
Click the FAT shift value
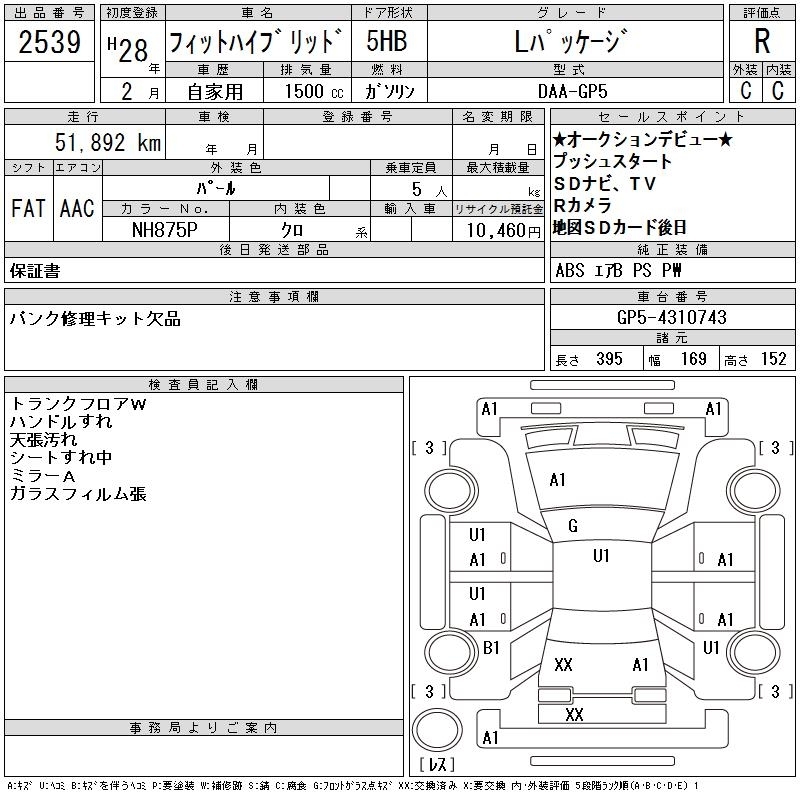point(28,208)
